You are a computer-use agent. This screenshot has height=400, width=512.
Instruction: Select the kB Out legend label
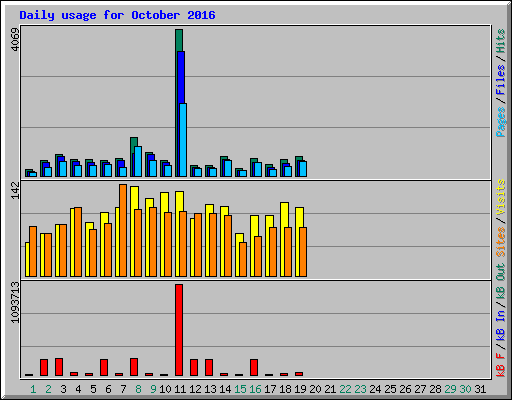pos(500,282)
